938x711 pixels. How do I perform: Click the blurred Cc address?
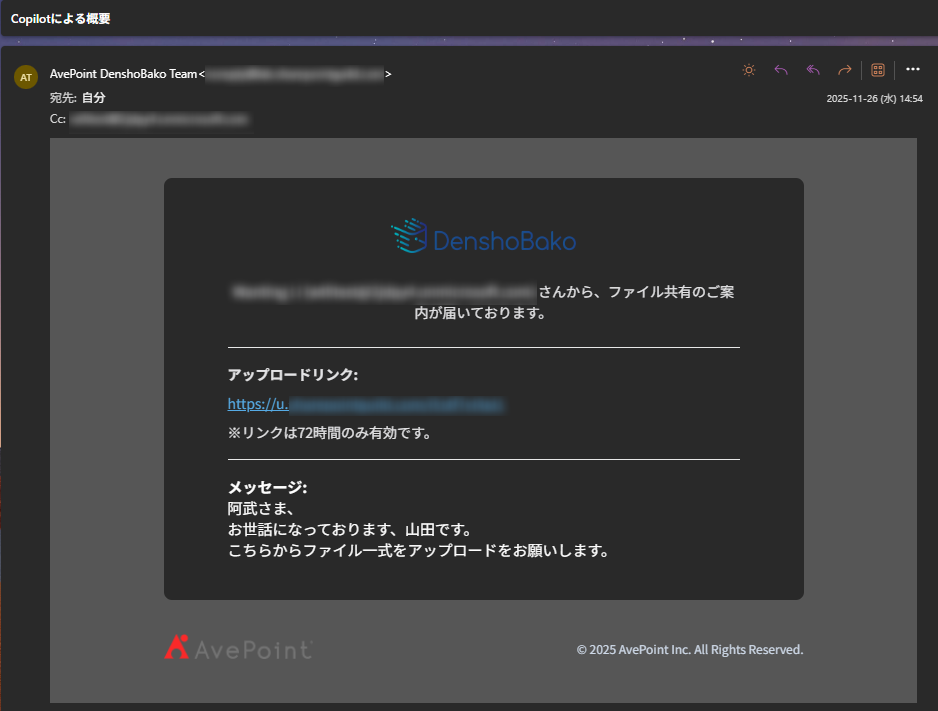coord(159,119)
